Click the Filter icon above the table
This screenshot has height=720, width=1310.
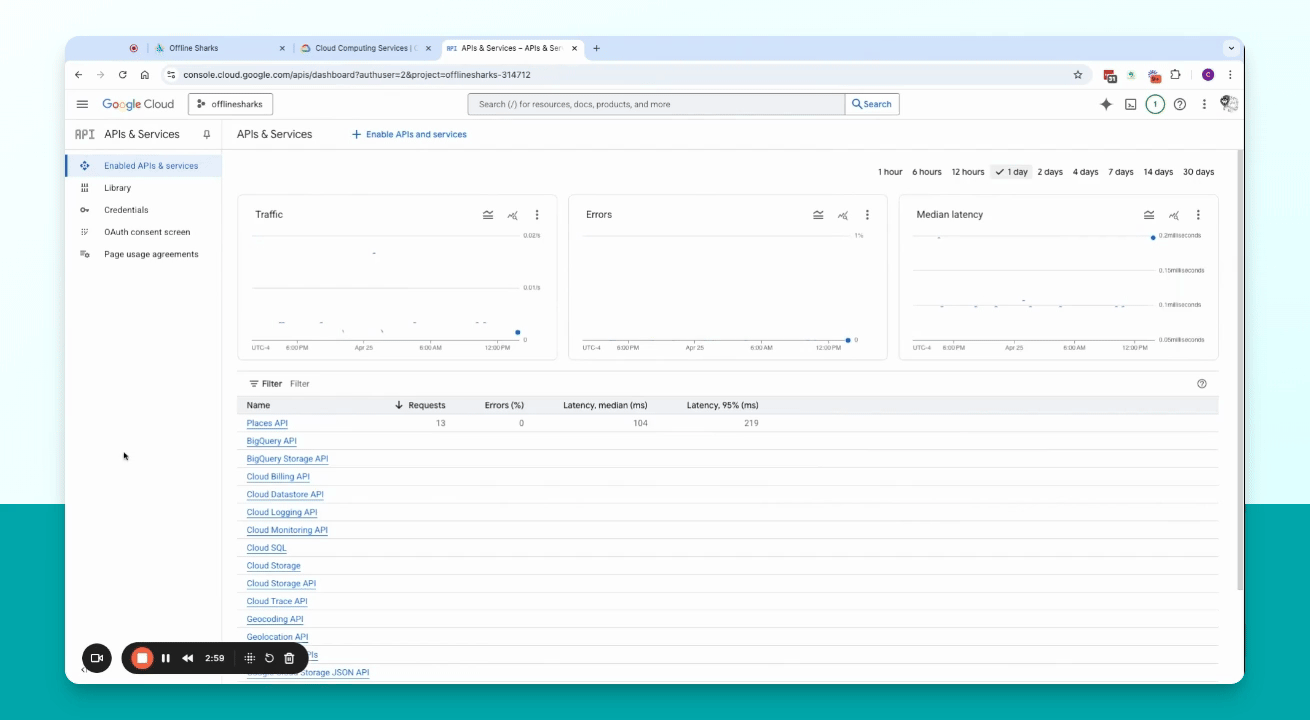254,384
